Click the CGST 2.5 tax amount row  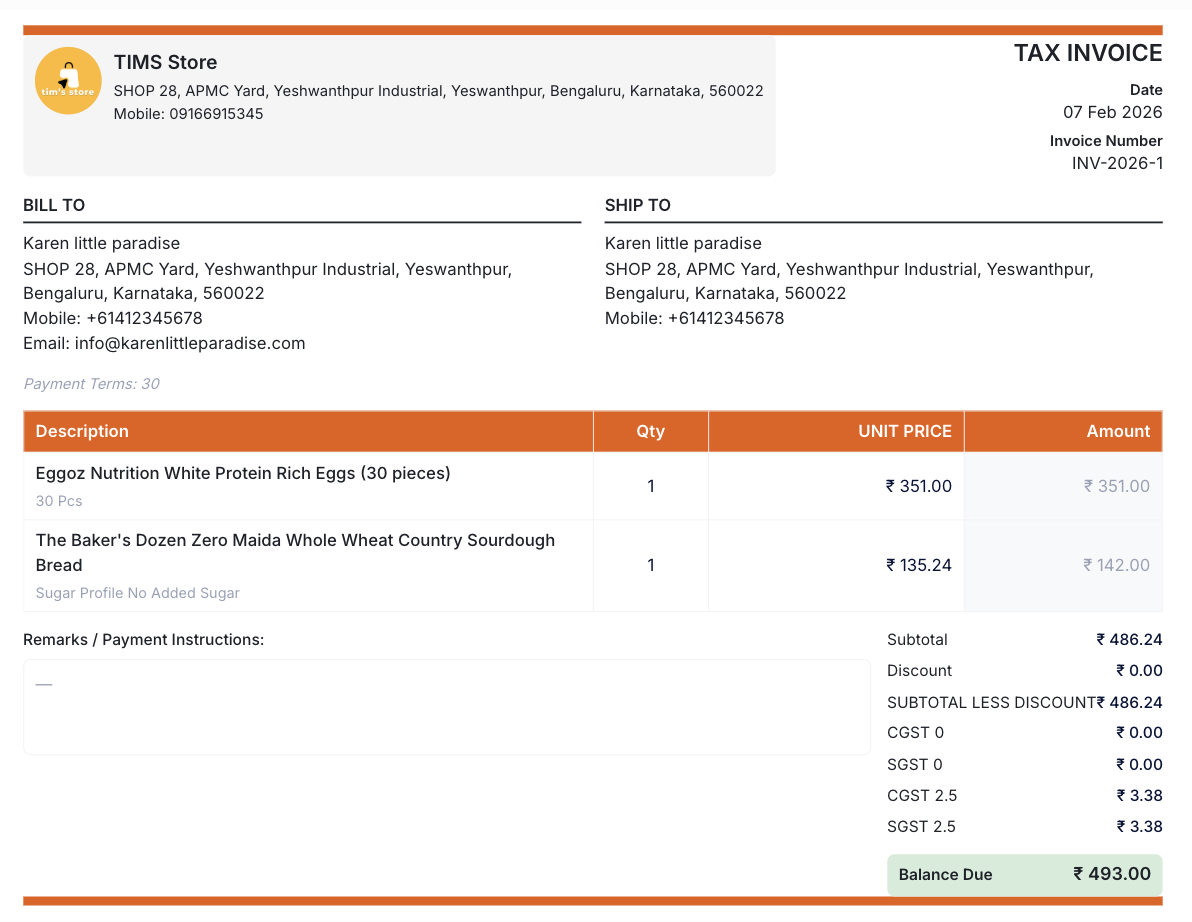coord(1024,796)
